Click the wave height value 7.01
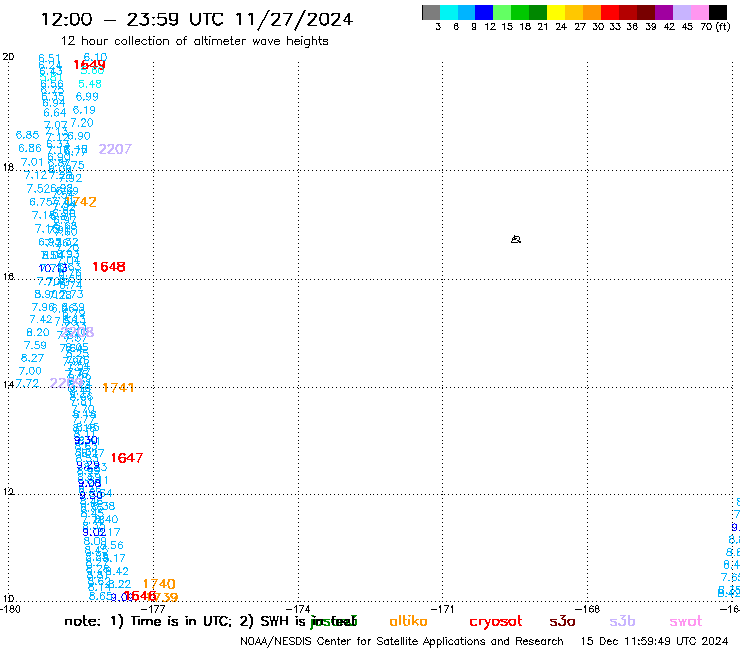This screenshot has width=740, height=650. 32,162
